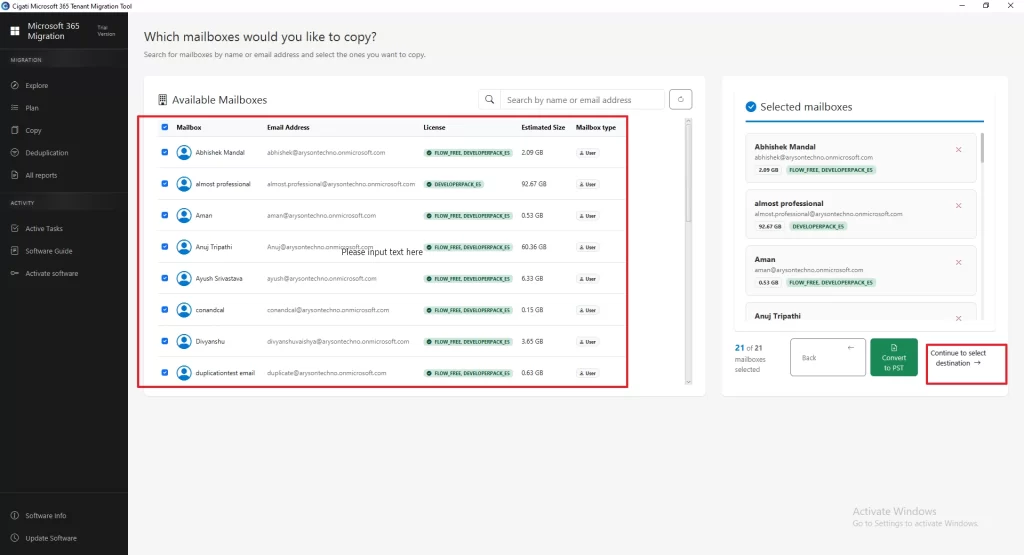The image size is (1024, 555).
Task: Focus the Search by name or email field
Action: pyautogui.click(x=582, y=99)
